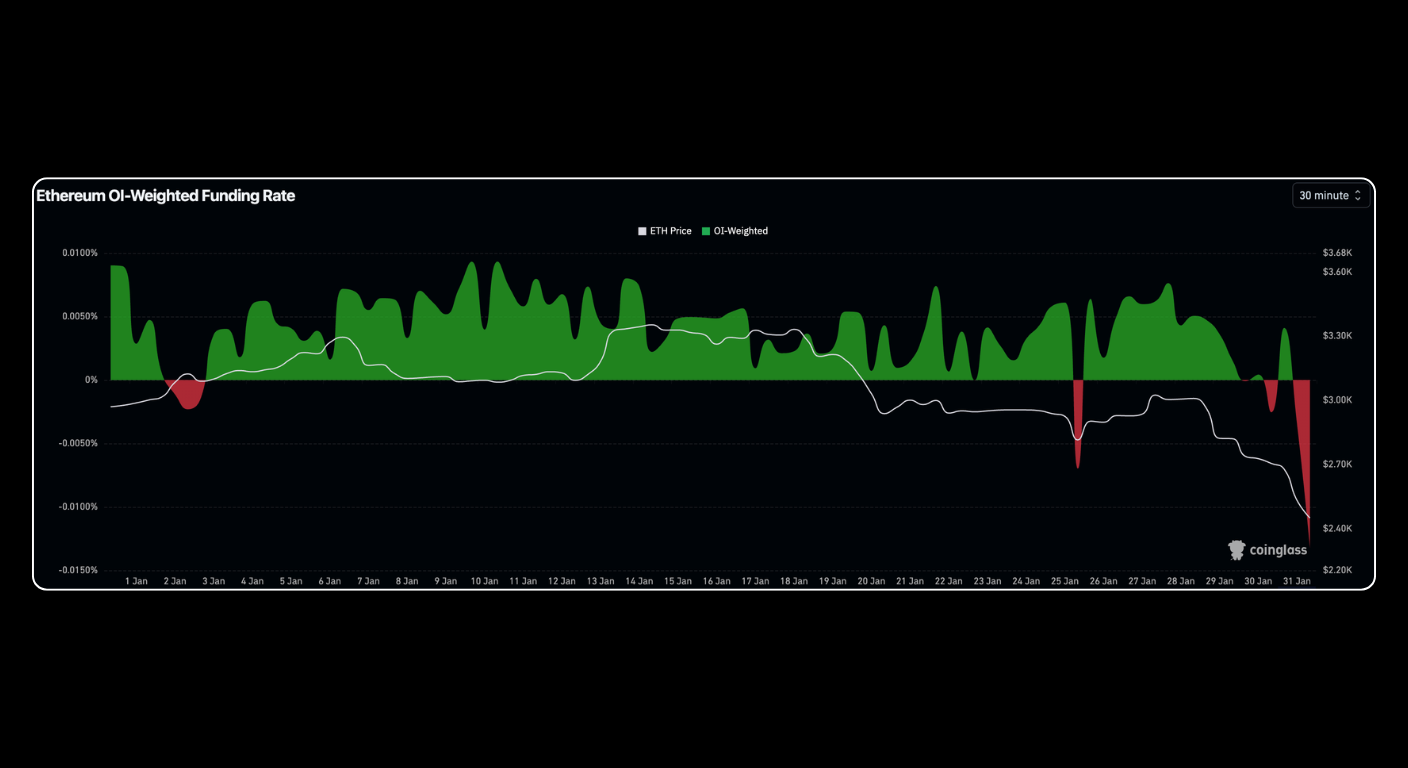Click the OI-Weighted legend label text
Screen dimensions: 1408x768
pyautogui.click(x=741, y=230)
